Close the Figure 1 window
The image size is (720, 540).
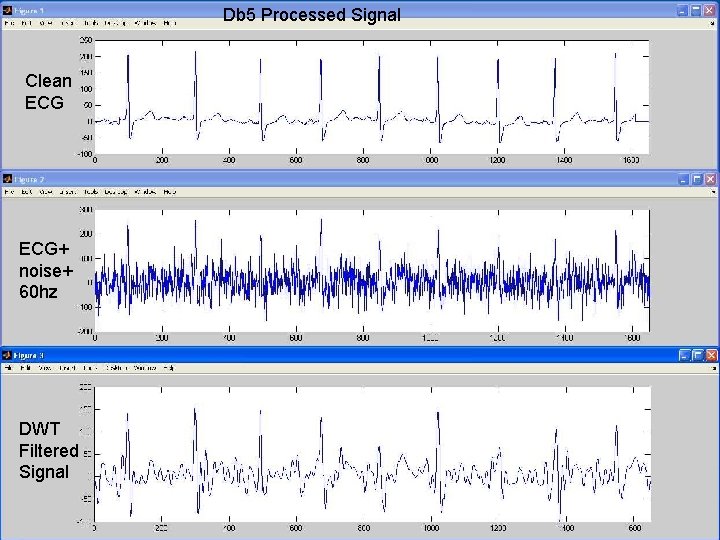tap(709, 10)
